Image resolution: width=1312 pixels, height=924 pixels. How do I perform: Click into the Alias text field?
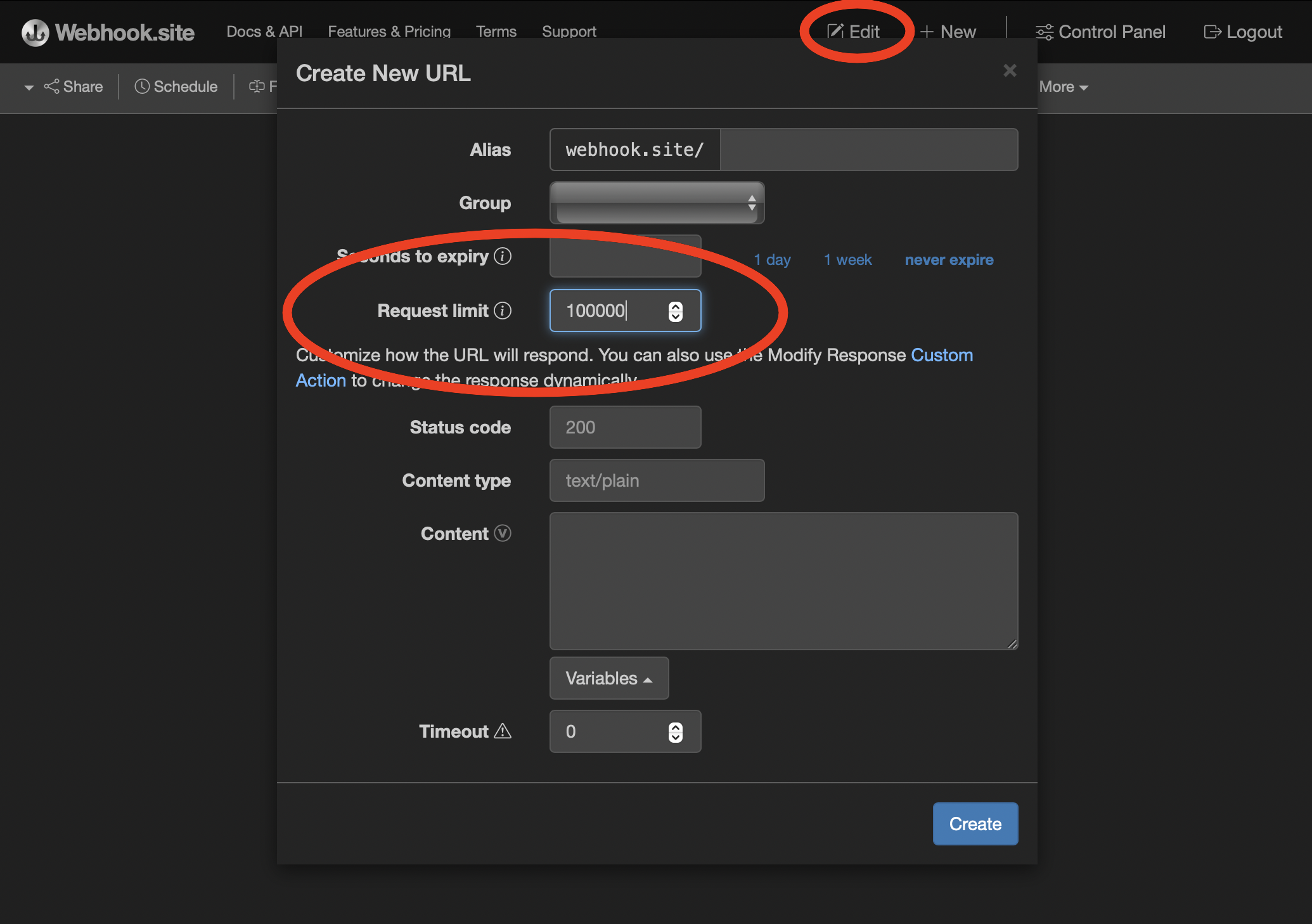(868, 150)
